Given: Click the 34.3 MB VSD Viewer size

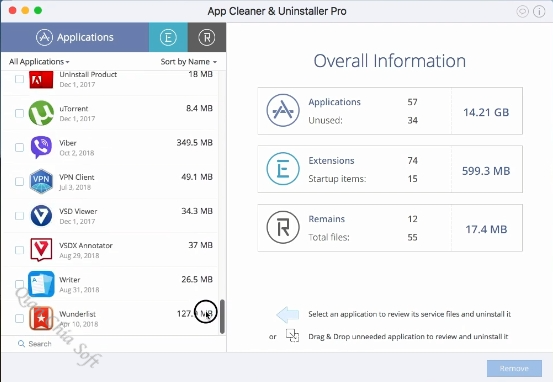Looking at the screenshot, I should pyautogui.click(x=197, y=211).
